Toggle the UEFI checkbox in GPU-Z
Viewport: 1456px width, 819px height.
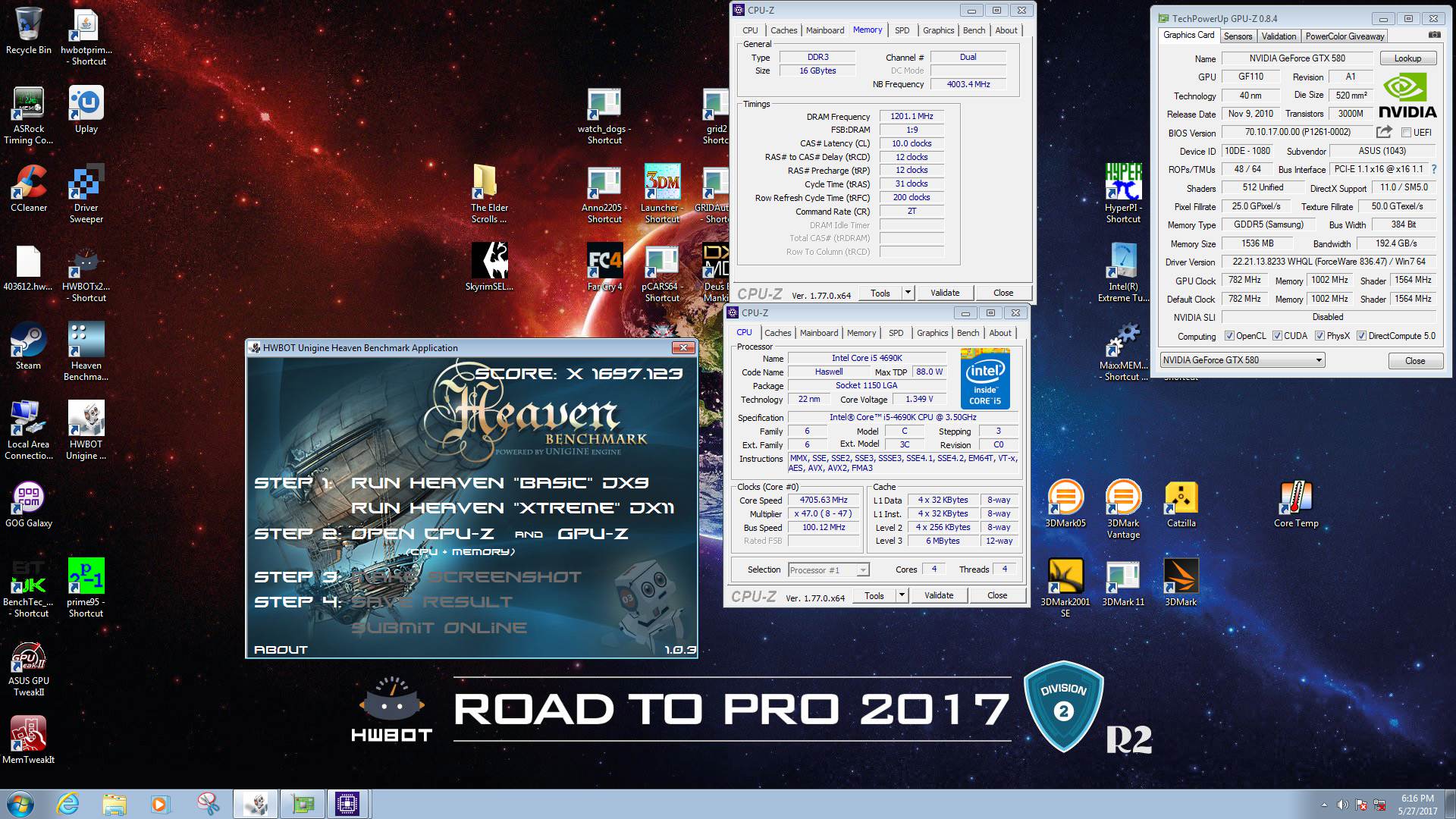pos(1407,132)
